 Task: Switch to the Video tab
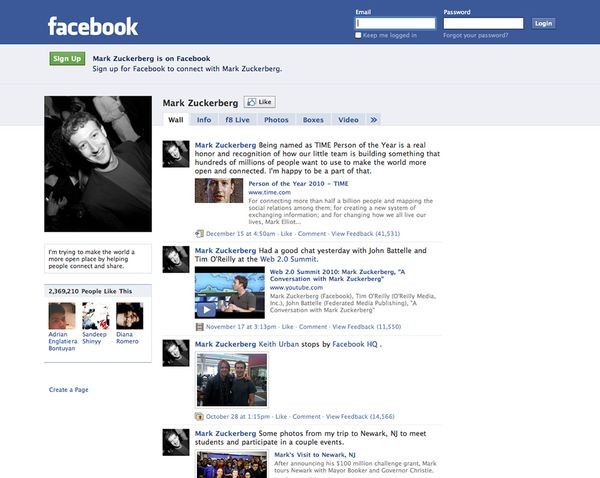[348, 120]
